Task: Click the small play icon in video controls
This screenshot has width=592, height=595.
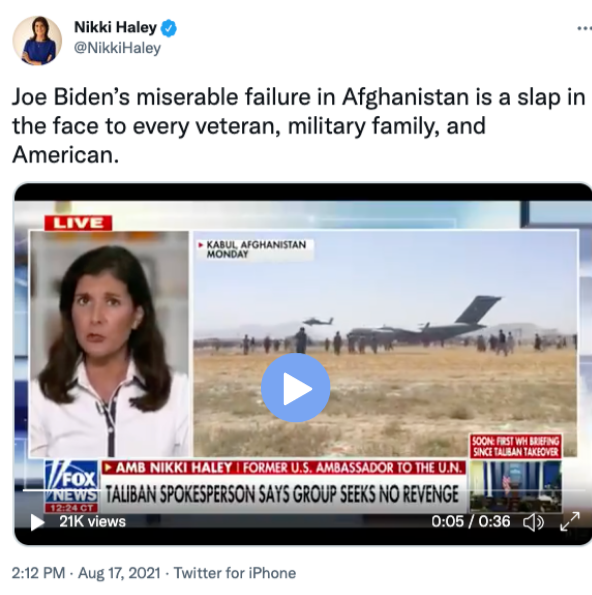Action: click(x=37, y=522)
